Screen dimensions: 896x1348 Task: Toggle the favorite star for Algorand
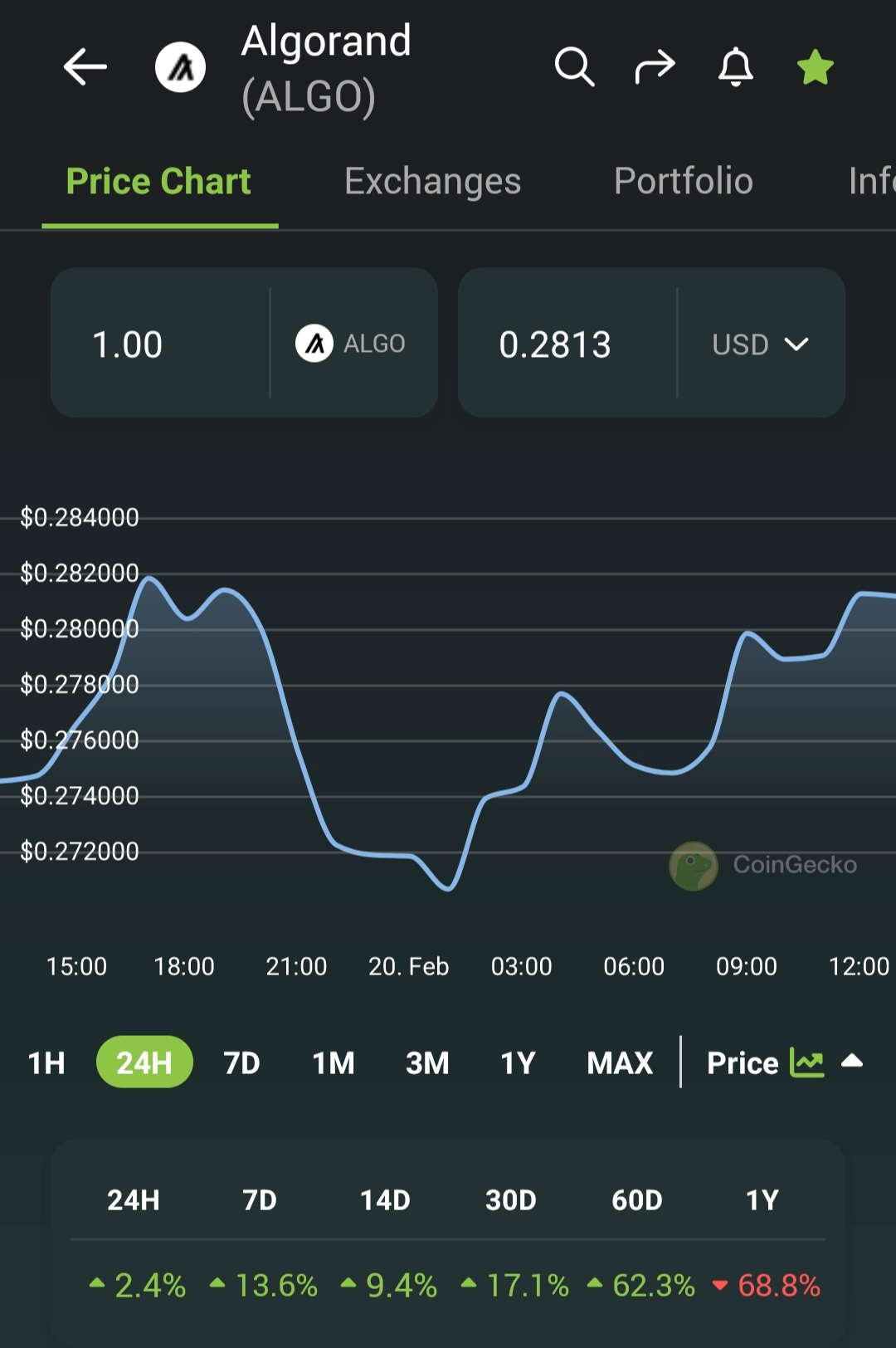[815, 67]
